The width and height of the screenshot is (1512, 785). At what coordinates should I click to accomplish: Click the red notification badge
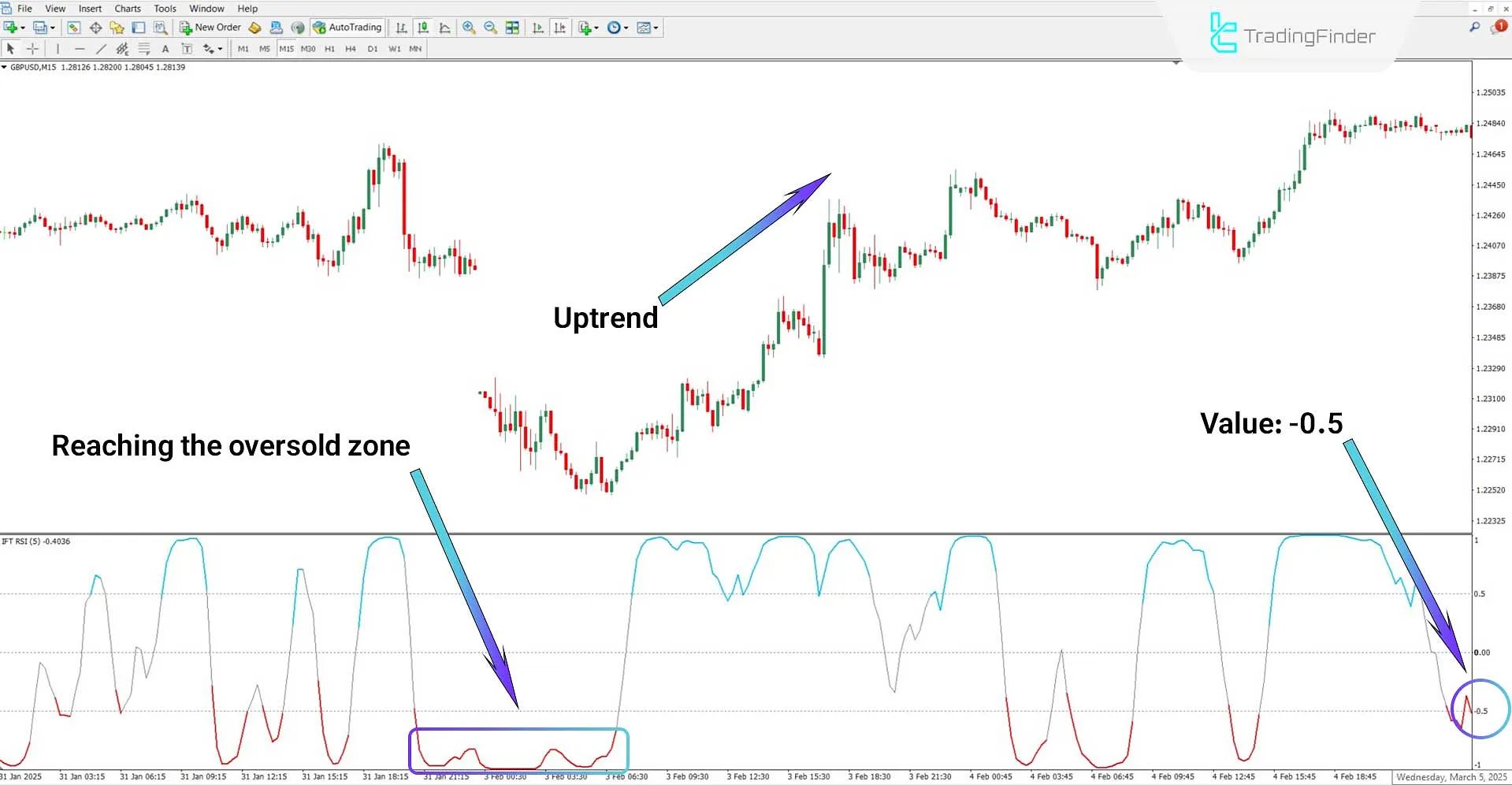click(1499, 26)
